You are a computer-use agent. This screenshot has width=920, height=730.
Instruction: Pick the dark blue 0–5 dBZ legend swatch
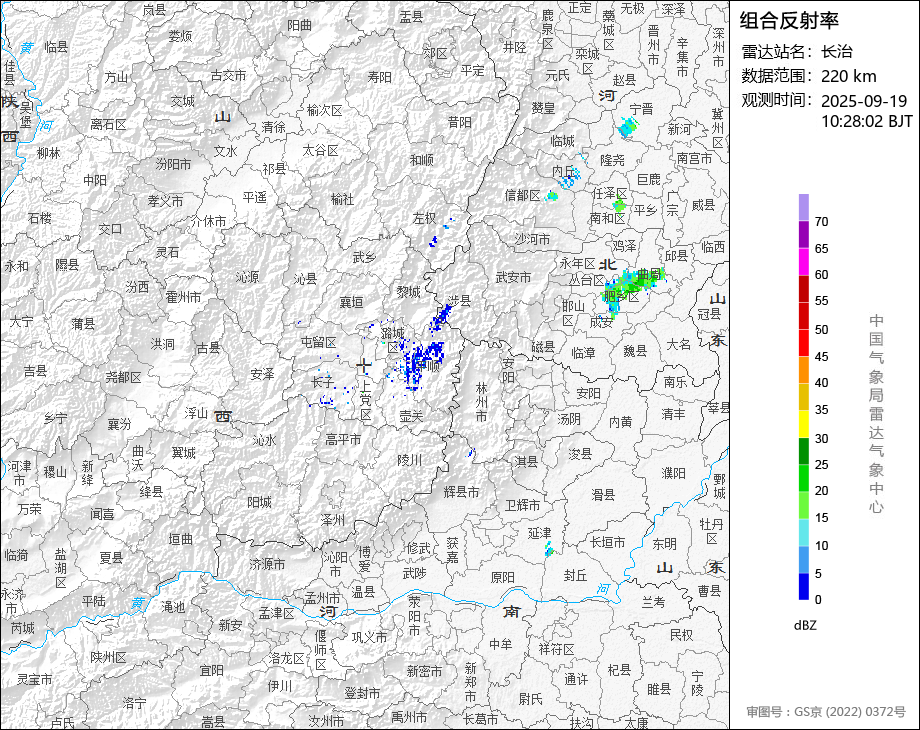[804, 586]
